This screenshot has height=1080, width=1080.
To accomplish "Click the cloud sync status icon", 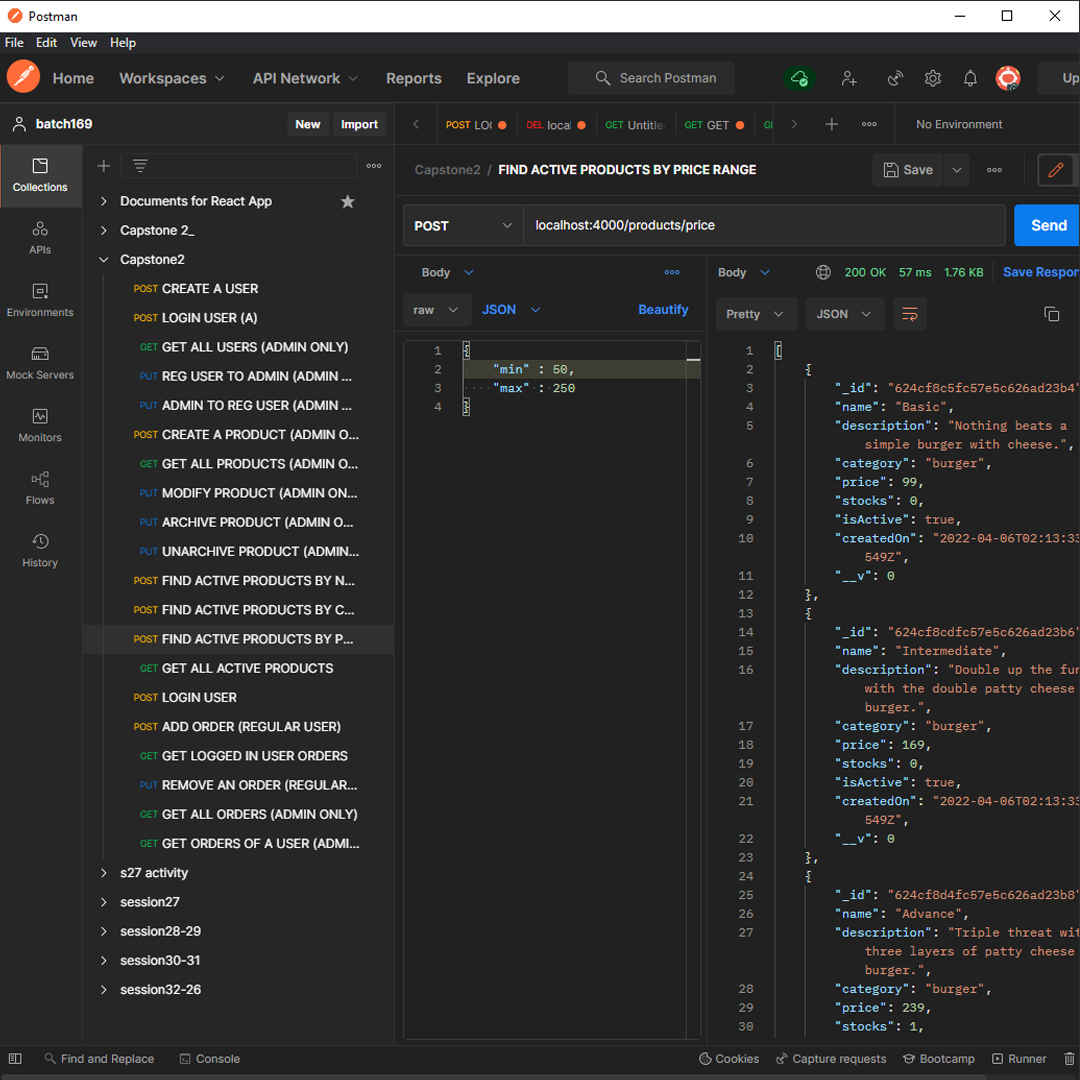I will (799, 79).
